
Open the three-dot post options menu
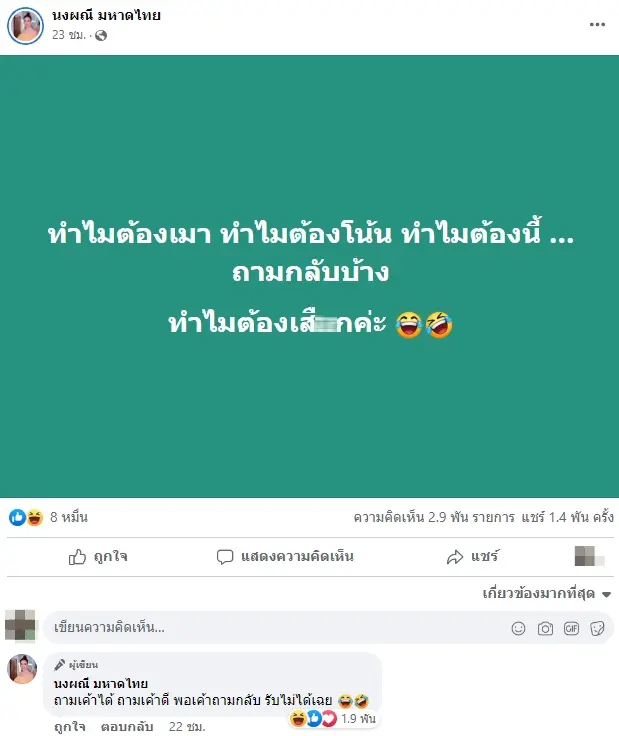[x=597, y=25]
